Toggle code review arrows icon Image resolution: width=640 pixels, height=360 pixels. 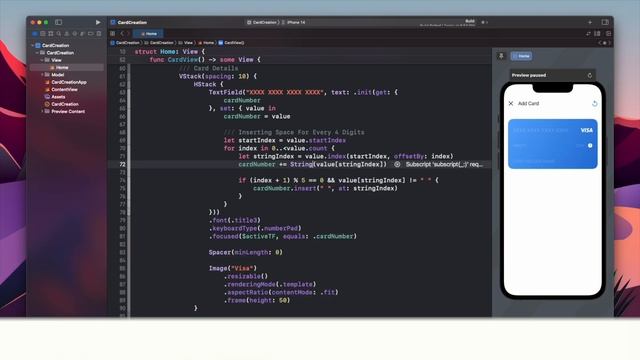pos(588,33)
